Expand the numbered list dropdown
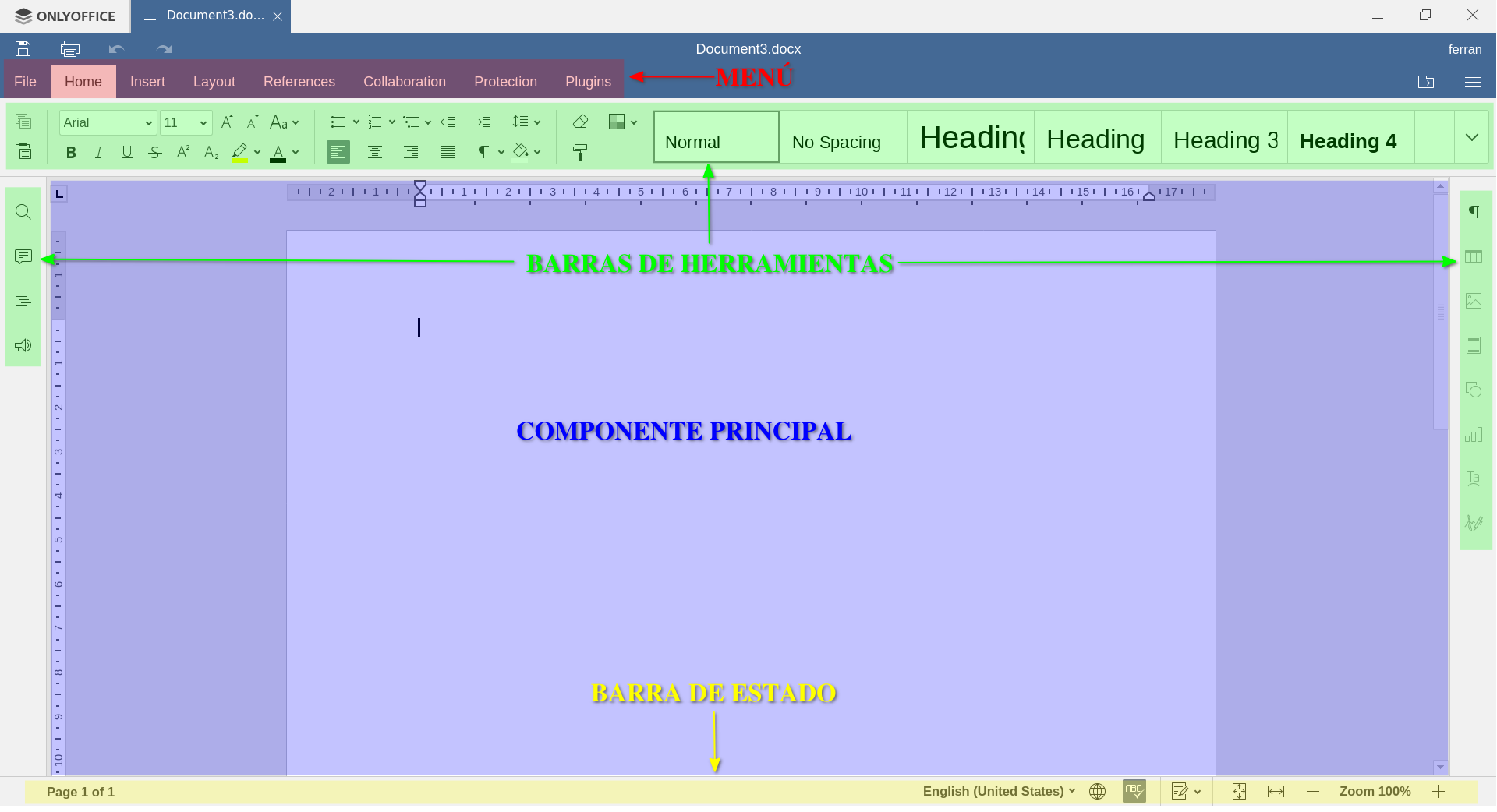 [392, 122]
